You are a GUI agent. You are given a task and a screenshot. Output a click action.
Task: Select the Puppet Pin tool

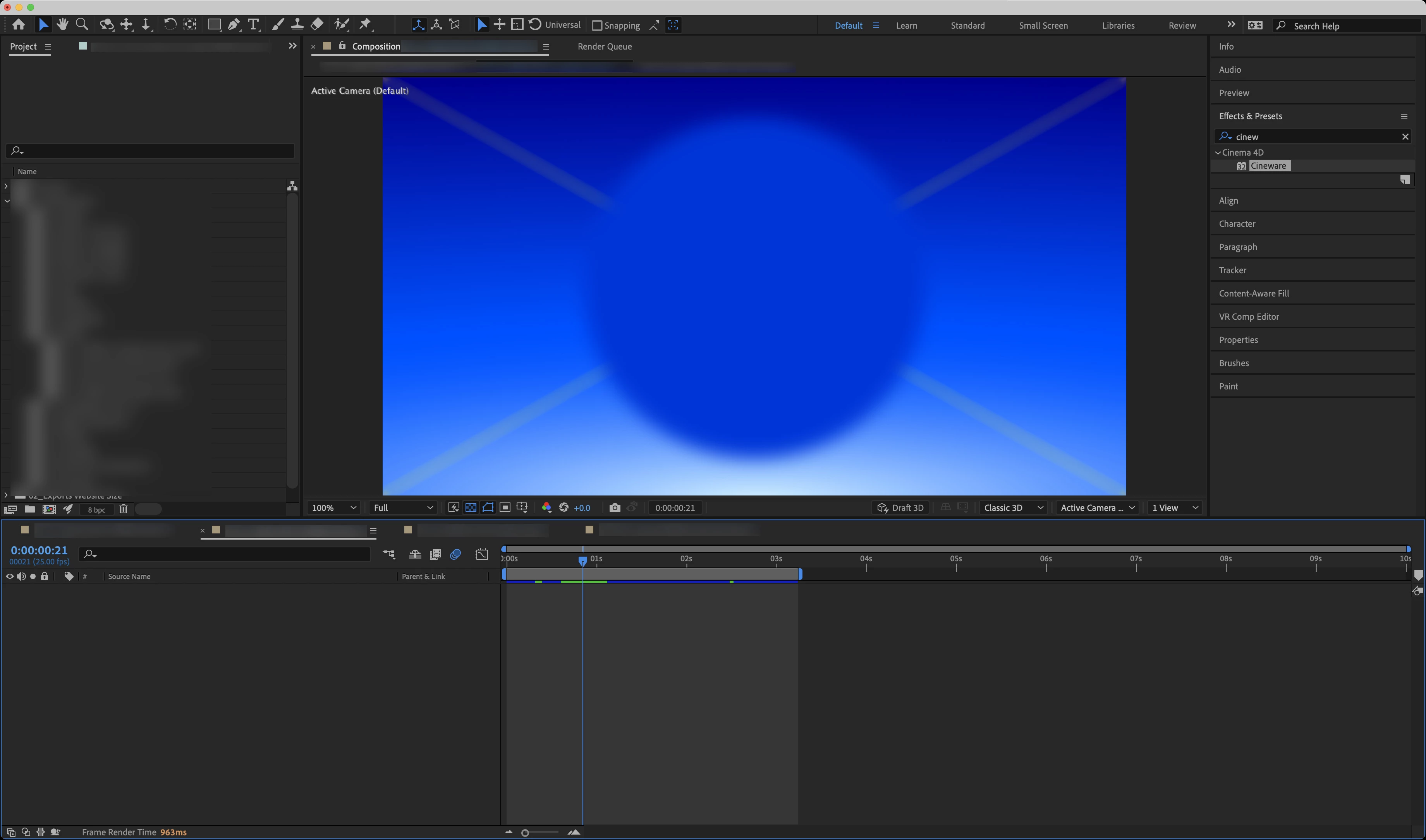click(365, 24)
